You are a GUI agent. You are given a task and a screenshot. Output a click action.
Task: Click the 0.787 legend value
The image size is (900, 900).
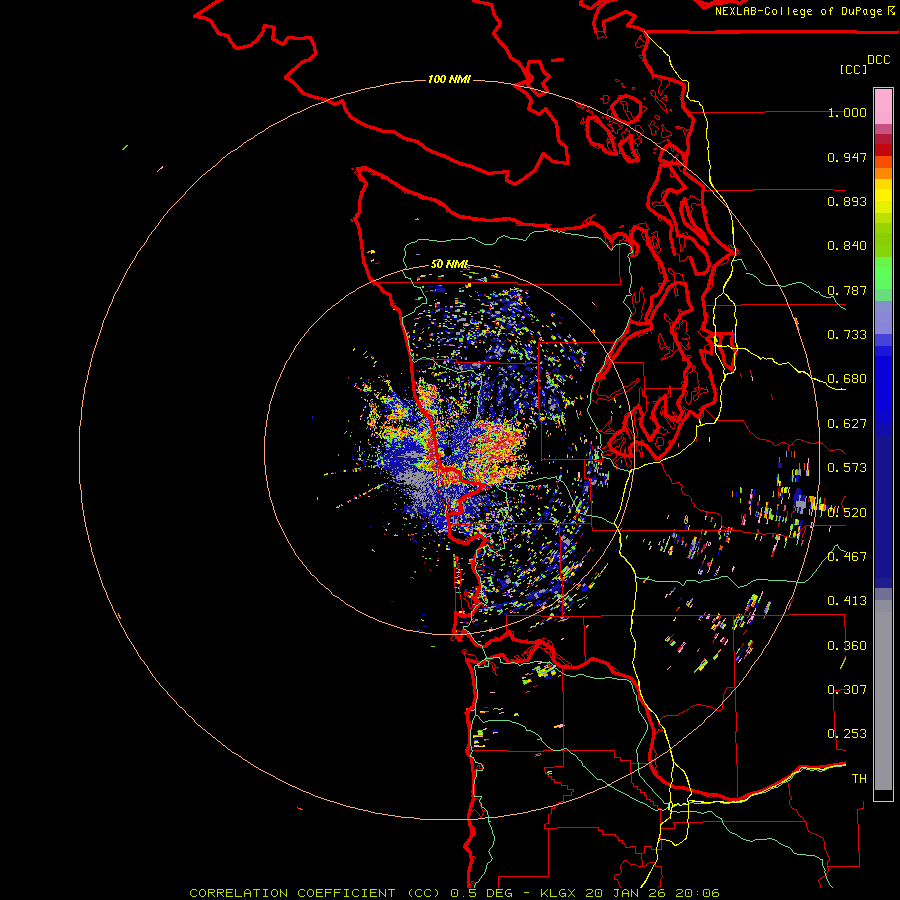click(847, 290)
